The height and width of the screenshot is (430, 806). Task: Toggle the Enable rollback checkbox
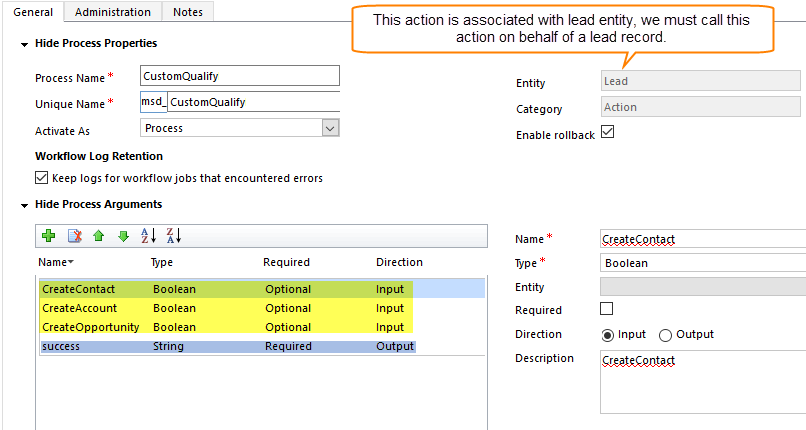pos(607,133)
